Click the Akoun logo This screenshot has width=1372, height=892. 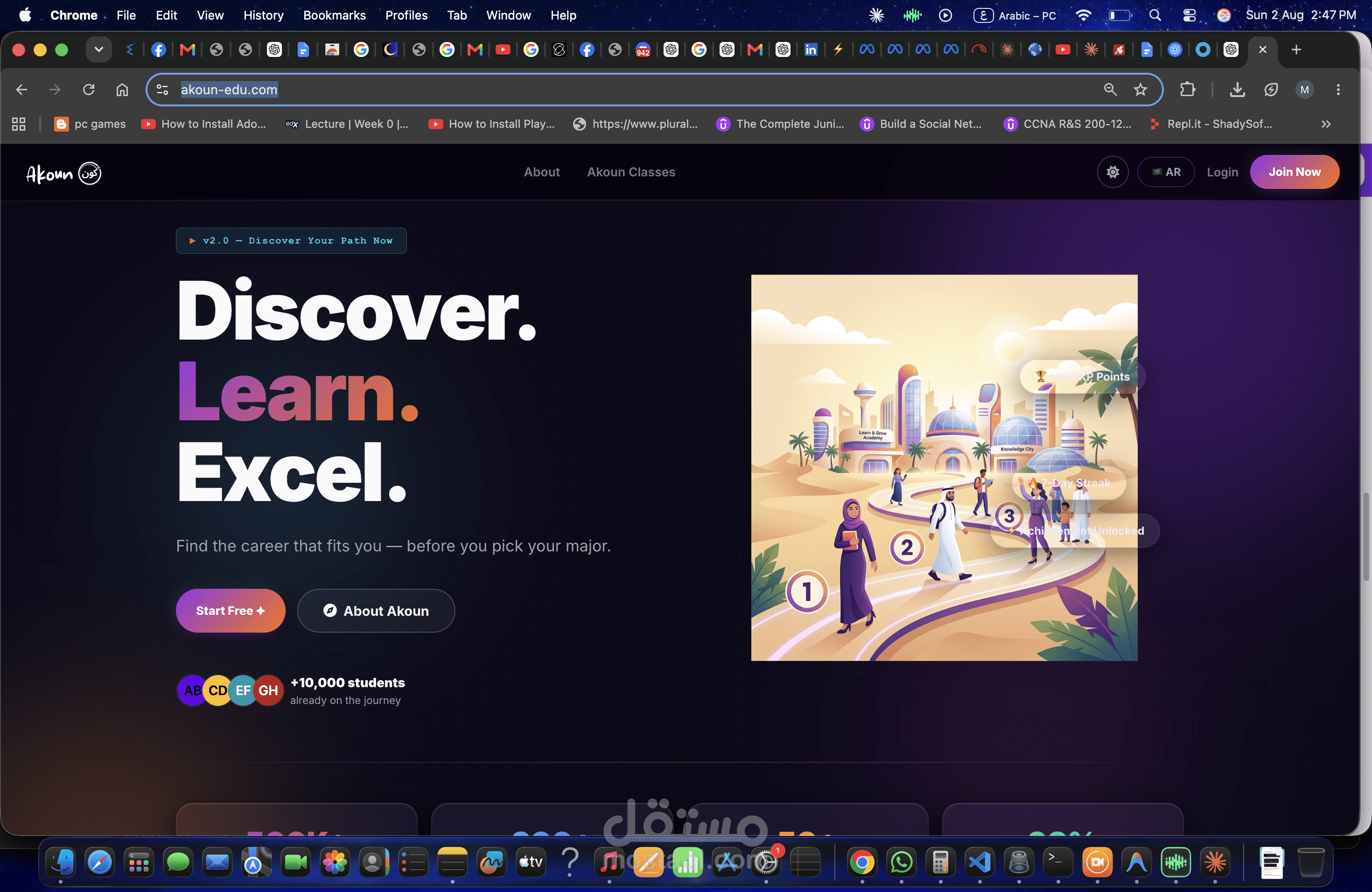coord(63,172)
